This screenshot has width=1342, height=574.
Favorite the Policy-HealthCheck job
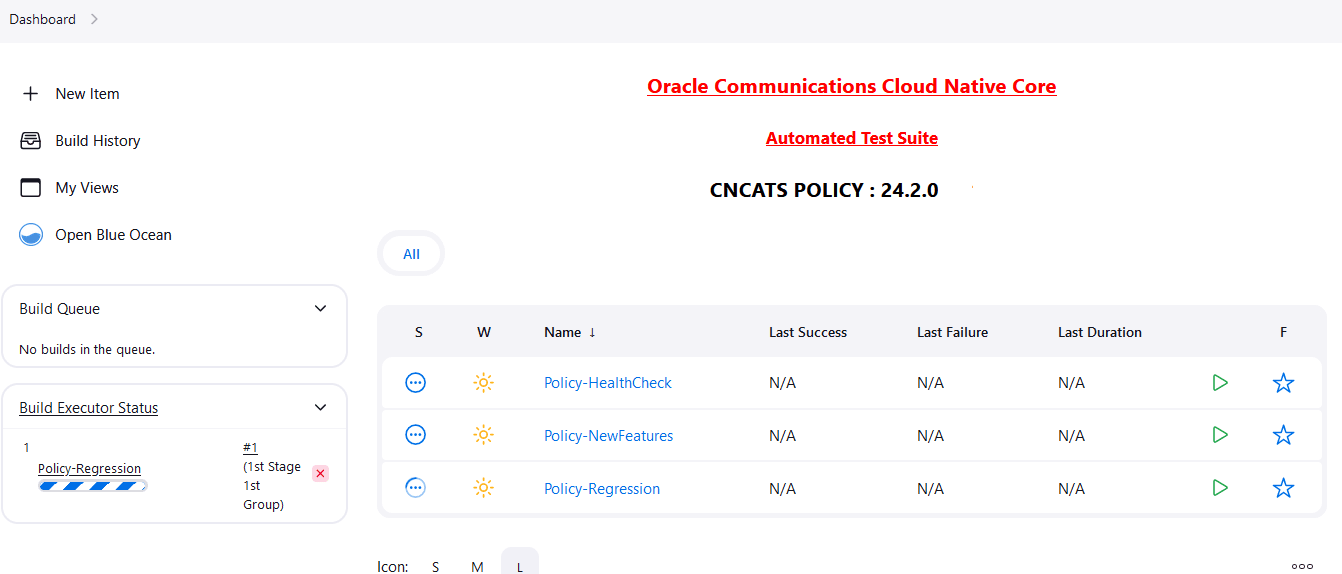tap(1284, 383)
